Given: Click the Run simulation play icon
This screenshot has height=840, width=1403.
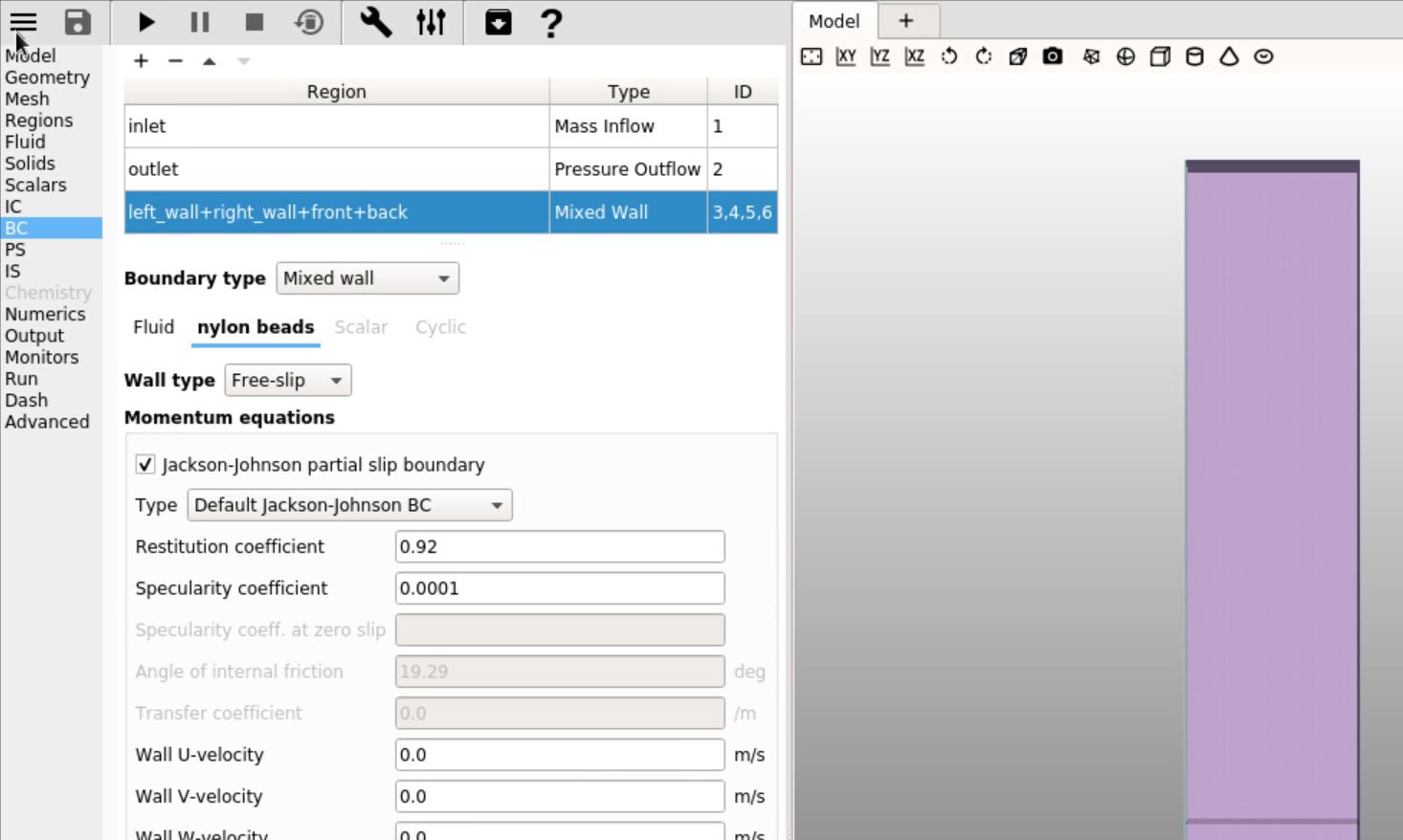Looking at the screenshot, I should [145, 22].
